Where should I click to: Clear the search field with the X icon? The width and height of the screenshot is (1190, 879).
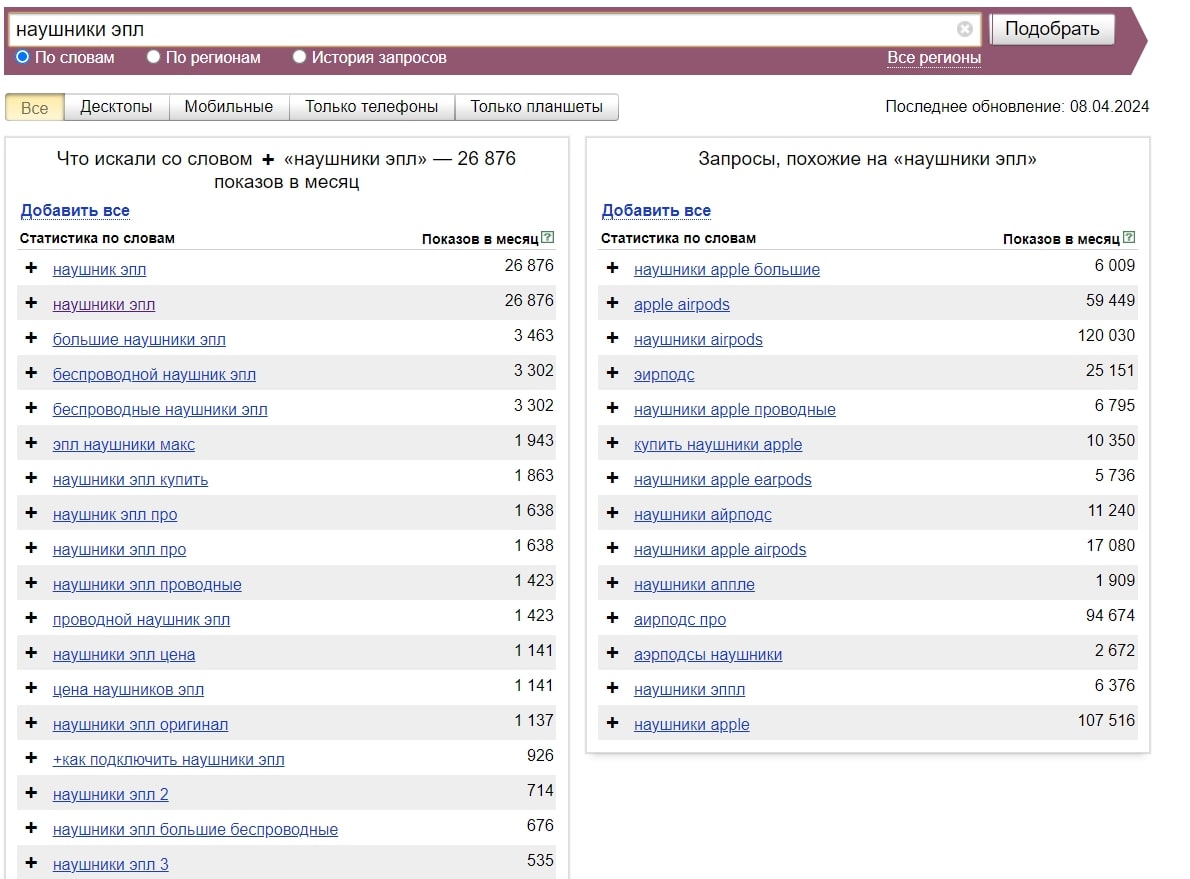click(x=965, y=29)
